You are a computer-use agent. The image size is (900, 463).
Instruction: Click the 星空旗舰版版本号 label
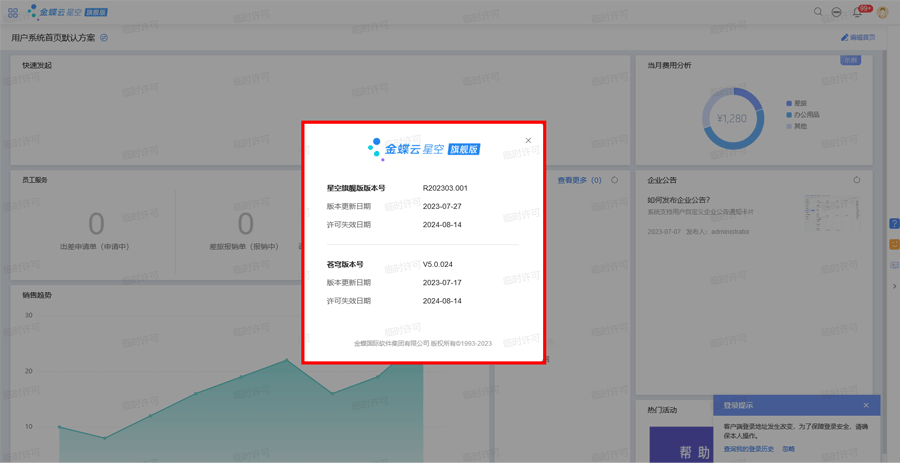point(356,188)
